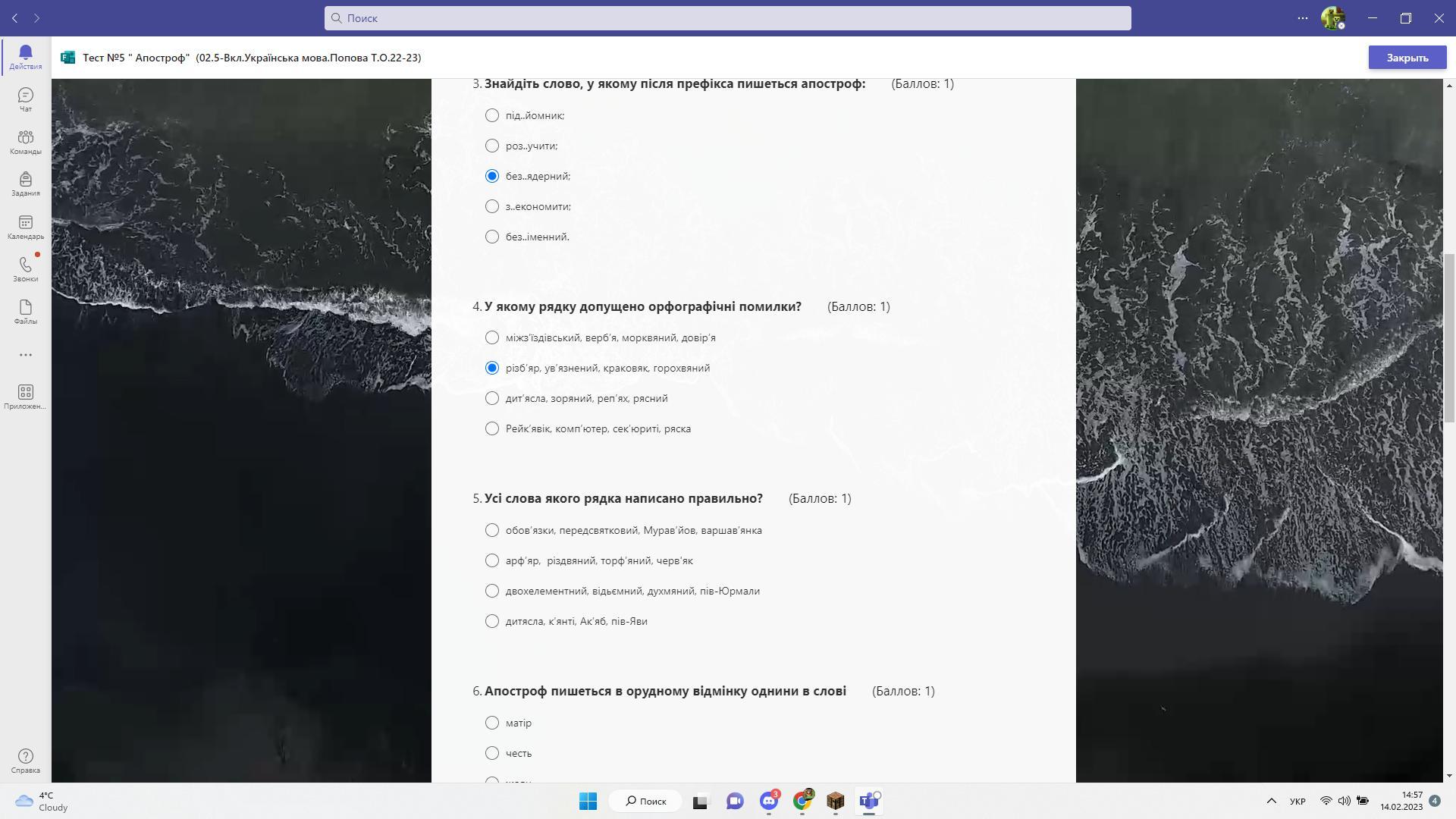Select the 'роз..учити' radio option
The width and height of the screenshot is (1456, 819).
[492, 146]
